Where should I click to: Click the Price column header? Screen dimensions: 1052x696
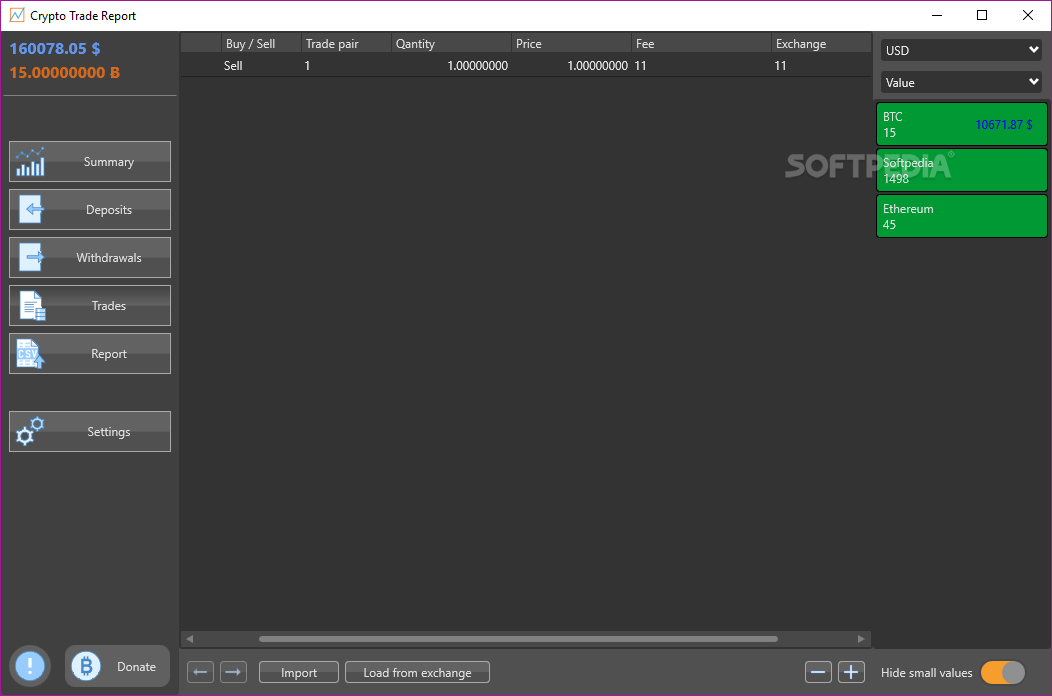572,44
